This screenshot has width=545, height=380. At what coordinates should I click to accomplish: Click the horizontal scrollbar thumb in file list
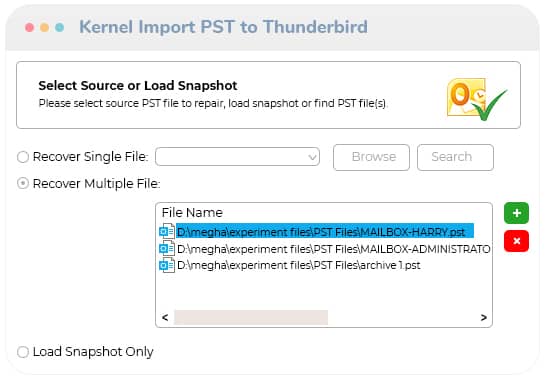pos(251,317)
